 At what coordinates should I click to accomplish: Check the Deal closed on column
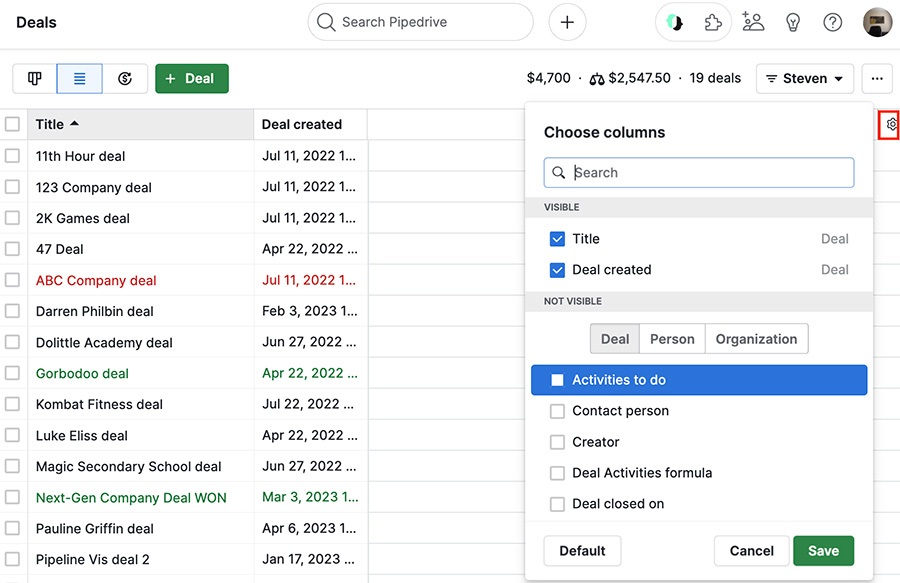point(557,504)
